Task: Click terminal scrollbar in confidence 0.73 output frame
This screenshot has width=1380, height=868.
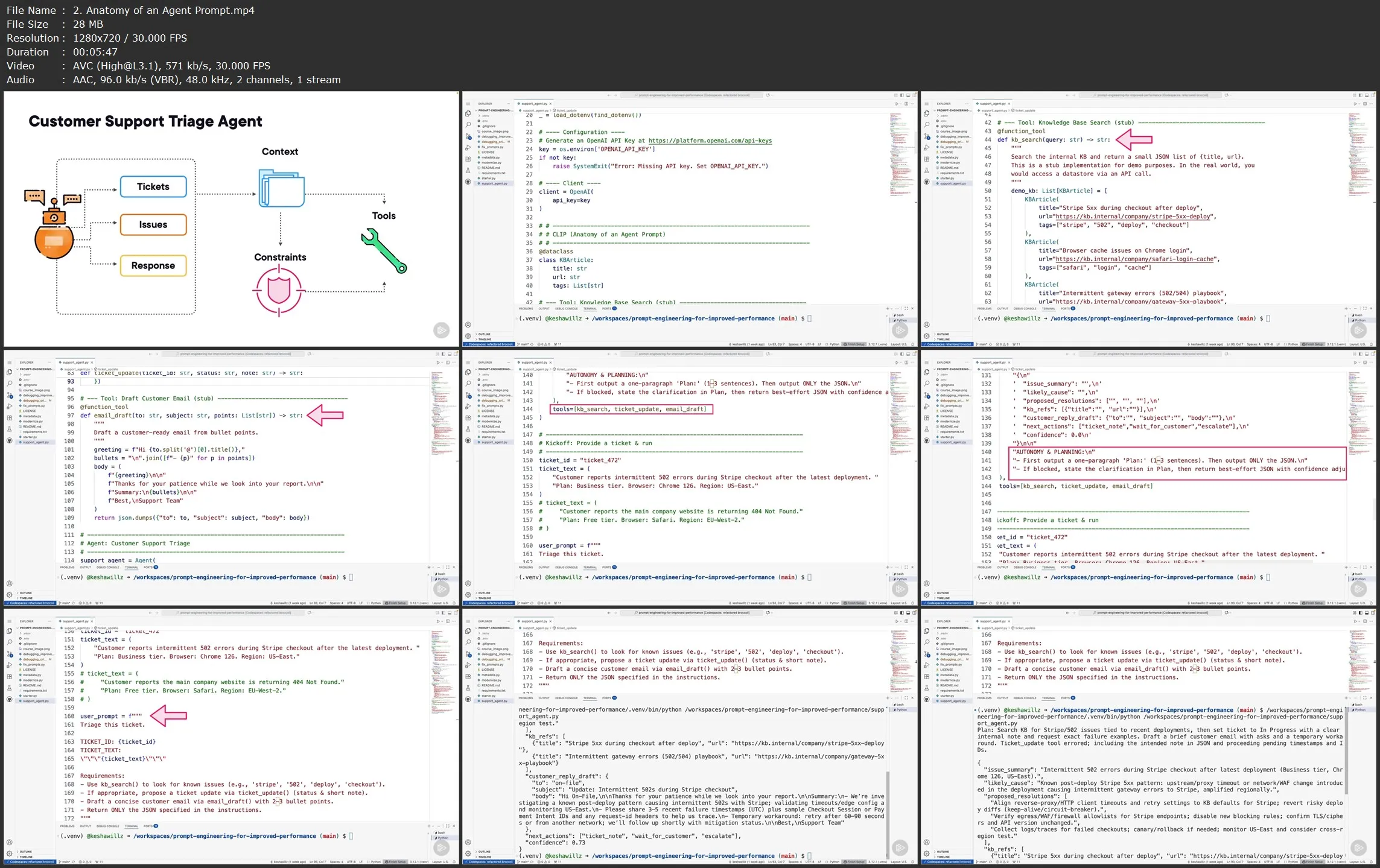Action: pos(886,814)
